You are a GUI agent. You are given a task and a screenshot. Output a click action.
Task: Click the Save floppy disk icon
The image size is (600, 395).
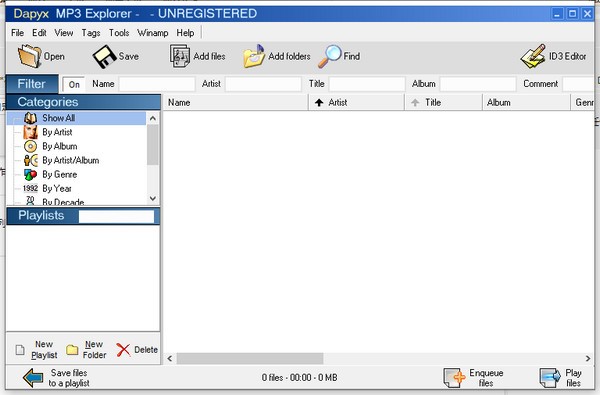click(x=104, y=56)
